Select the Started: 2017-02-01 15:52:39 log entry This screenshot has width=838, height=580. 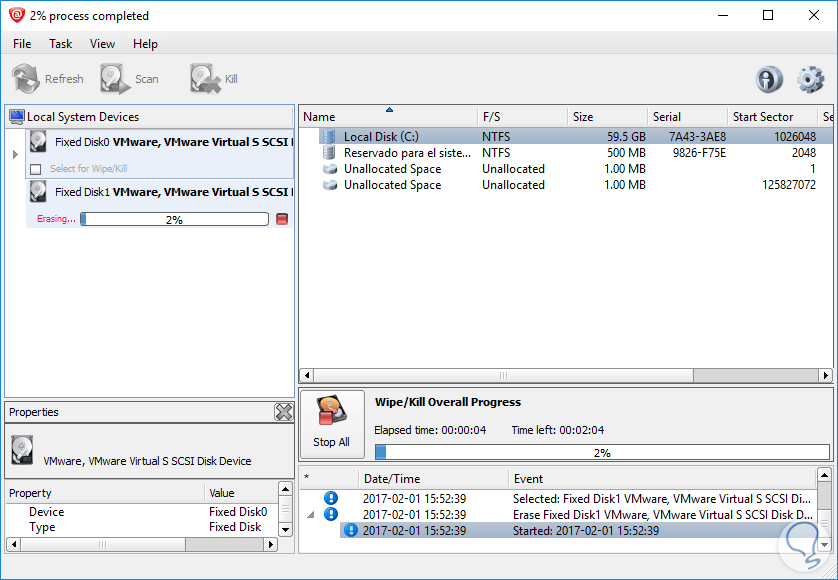tap(579, 530)
